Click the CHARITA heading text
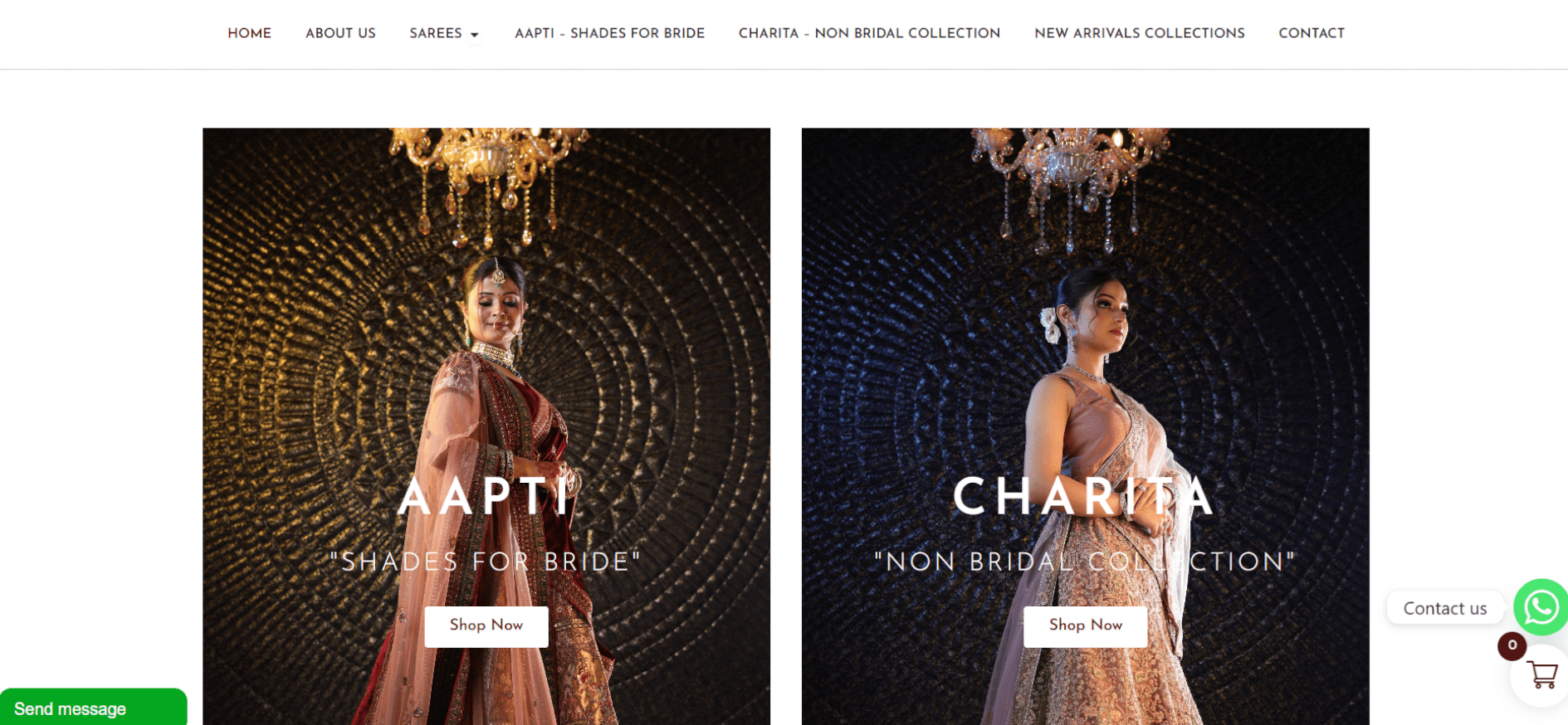 click(x=1084, y=497)
